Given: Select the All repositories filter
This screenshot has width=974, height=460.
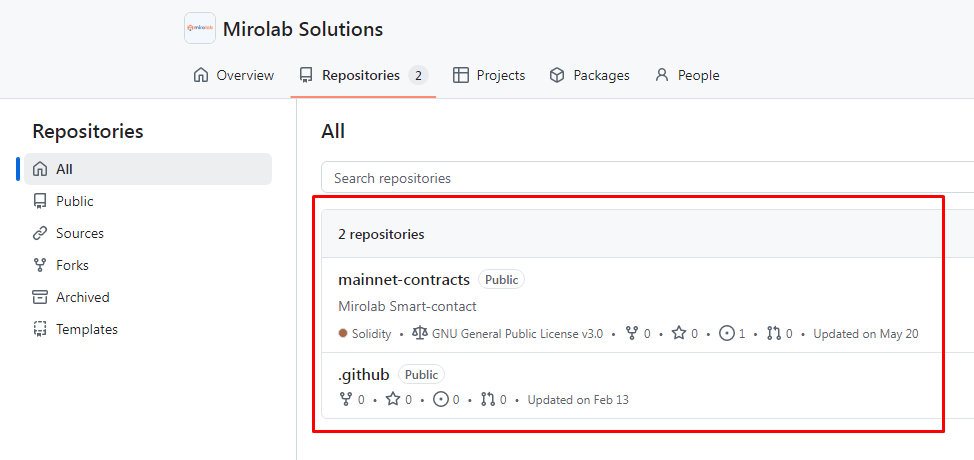Looking at the screenshot, I should point(64,169).
